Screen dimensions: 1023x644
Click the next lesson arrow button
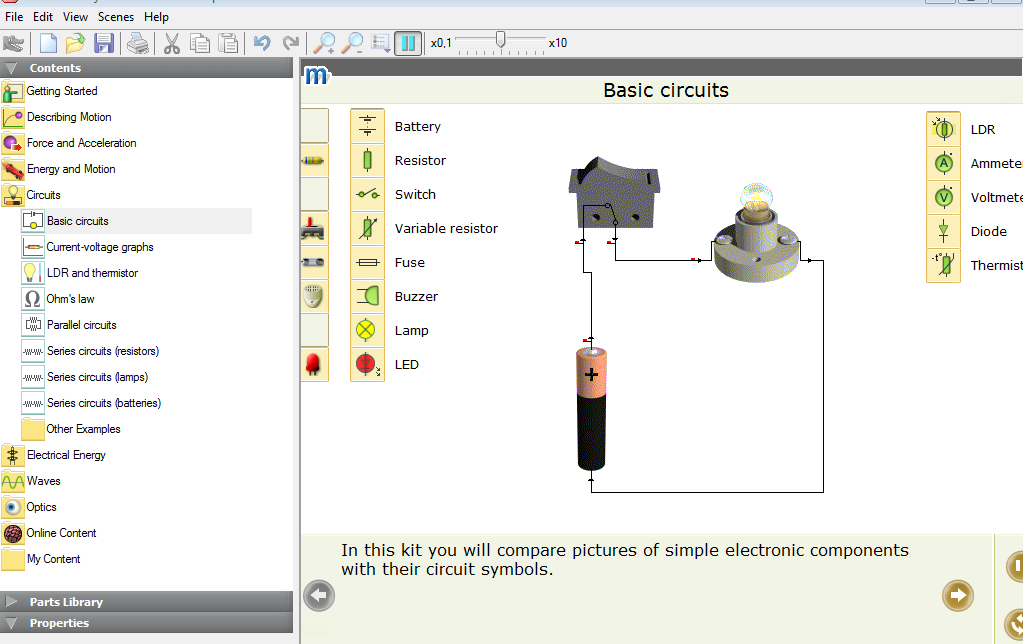click(957, 595)
